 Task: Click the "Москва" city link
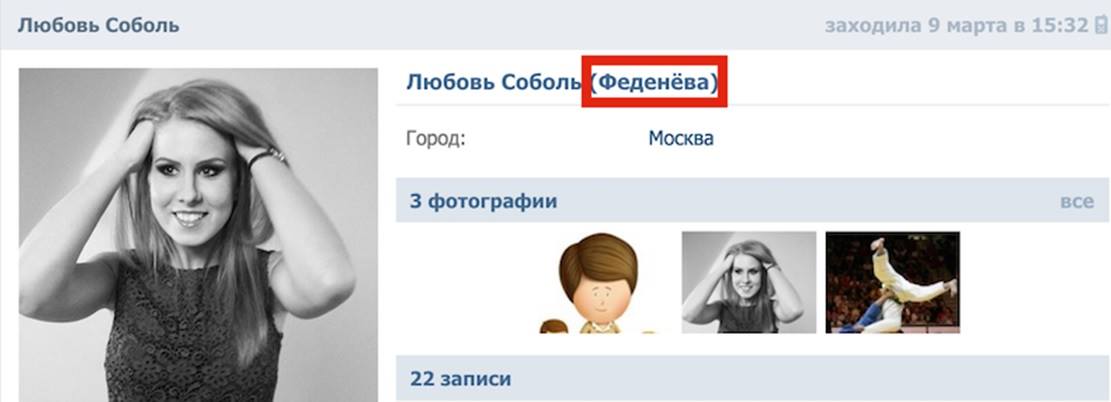pyautogui.click(x=681, y=138)
